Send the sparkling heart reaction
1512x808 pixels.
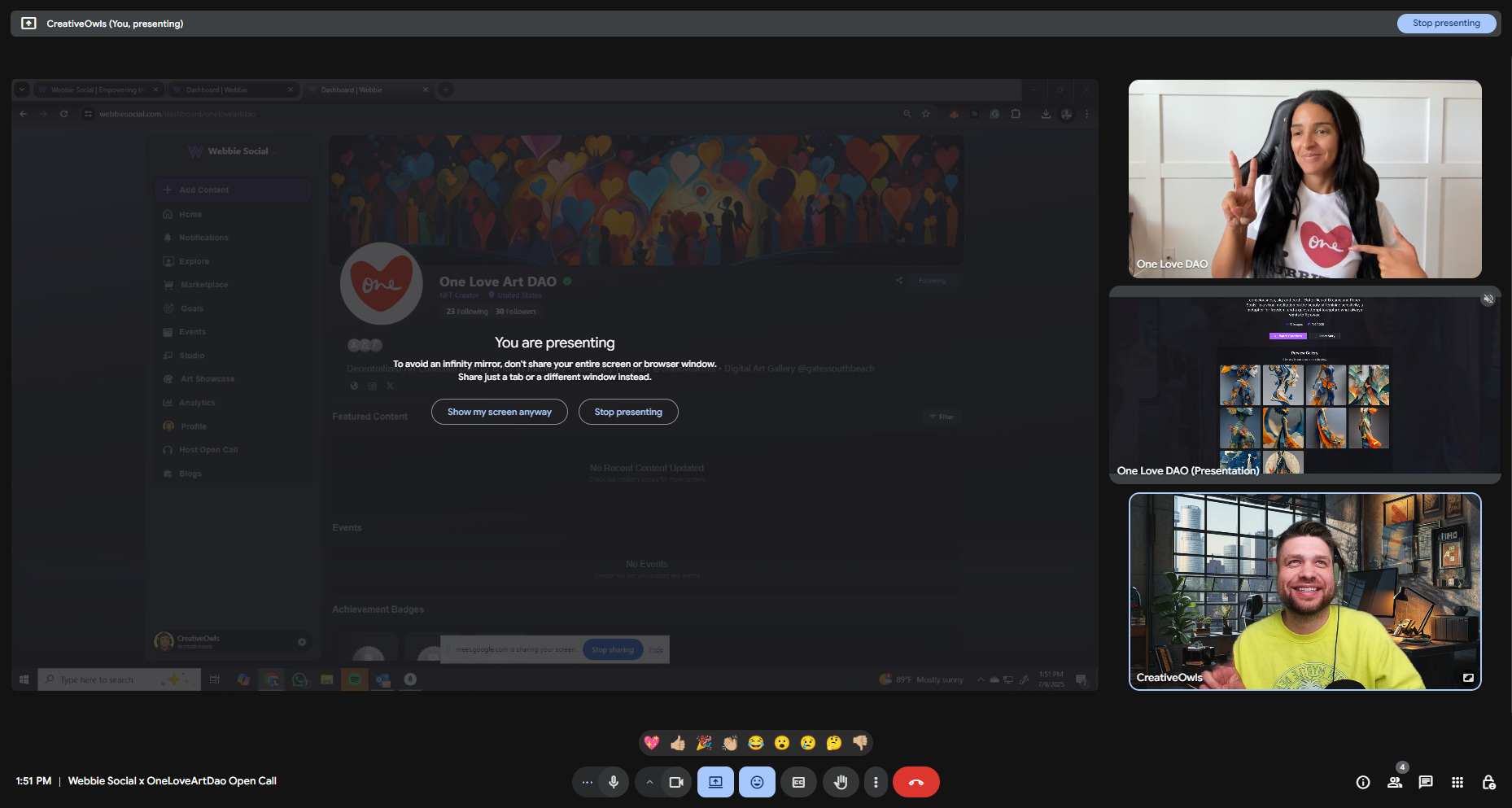(652, 742)
